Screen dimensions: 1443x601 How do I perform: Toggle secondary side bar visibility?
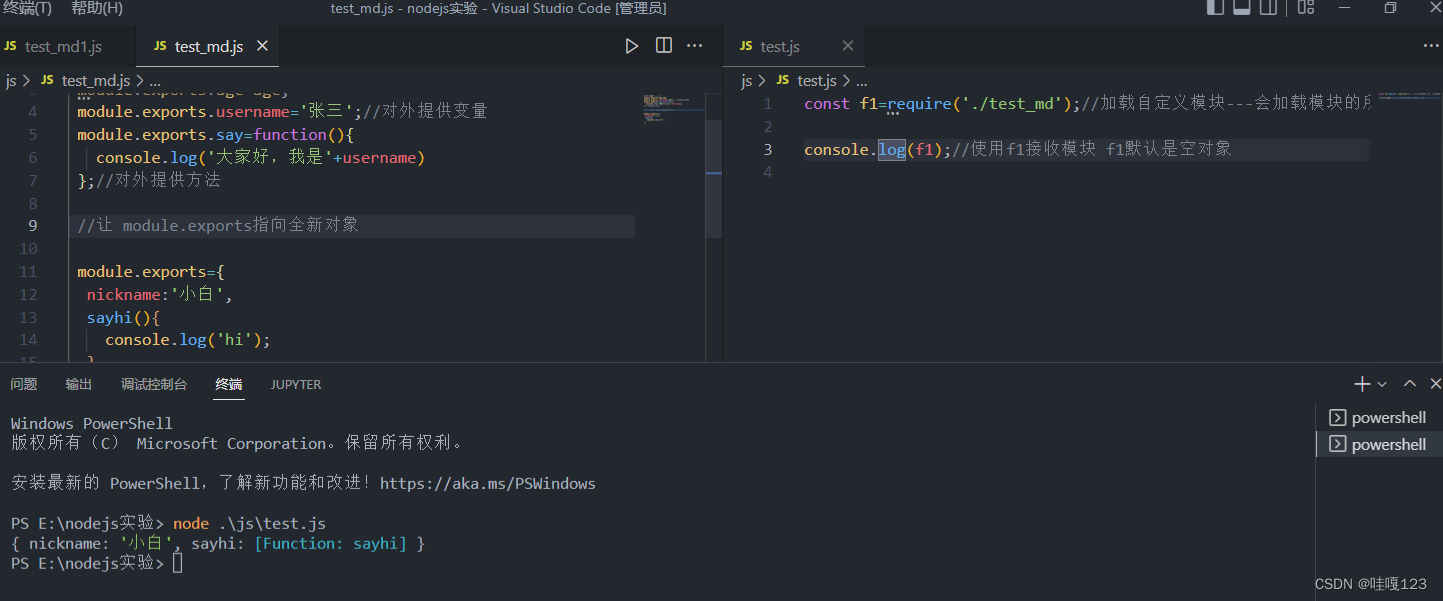[1269, 8]
